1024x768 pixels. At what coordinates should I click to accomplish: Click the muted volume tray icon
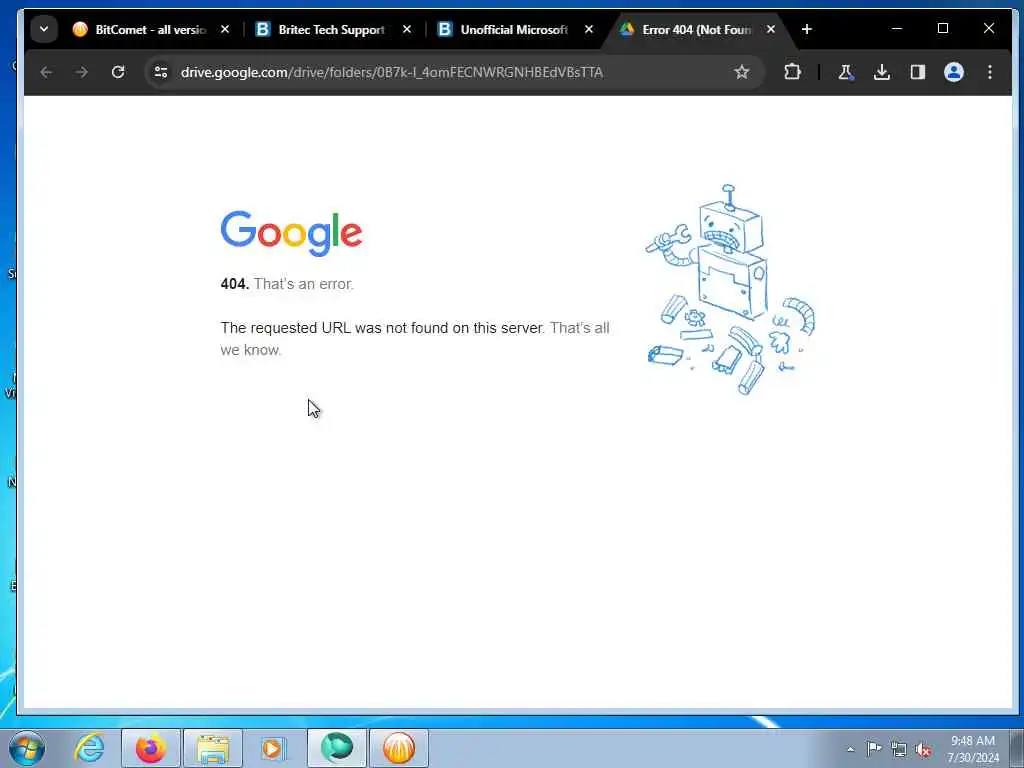[923, 750]
